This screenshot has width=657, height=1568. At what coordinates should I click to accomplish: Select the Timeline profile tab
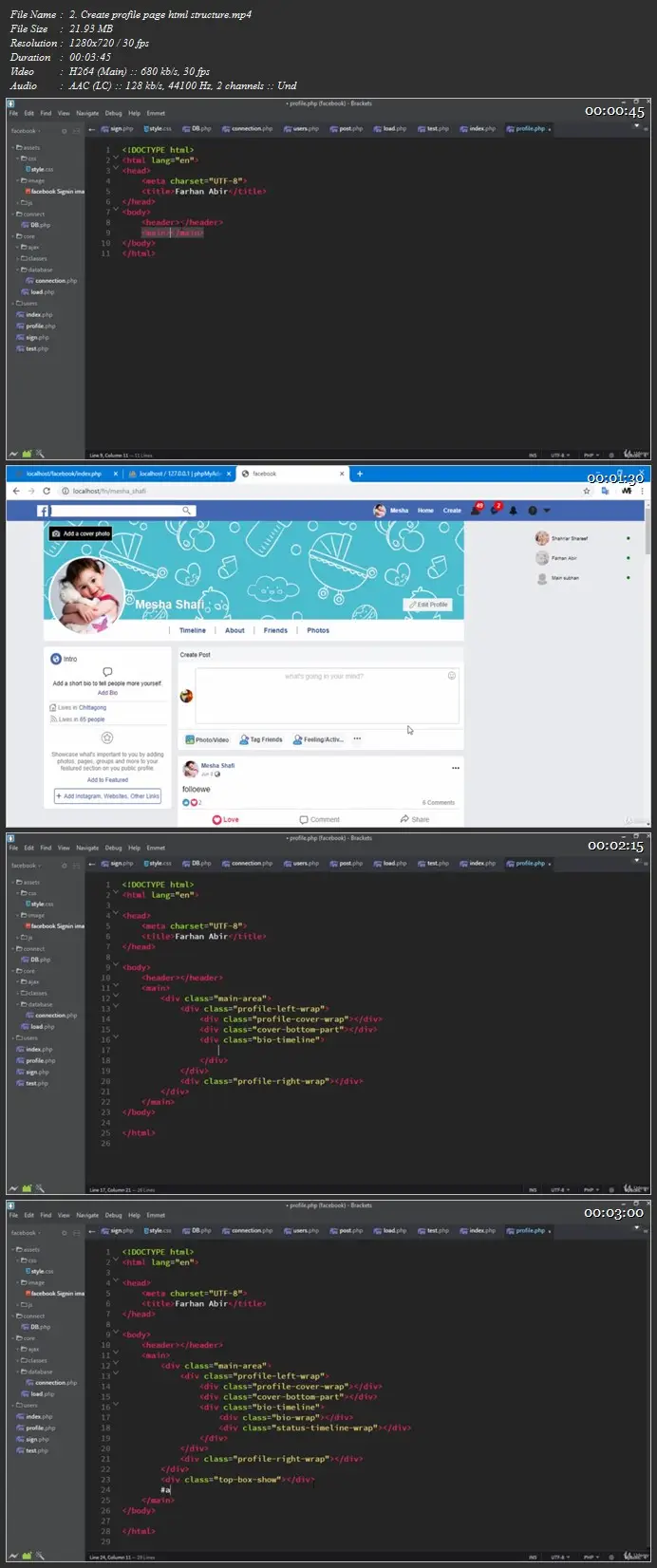click(193, 630)
